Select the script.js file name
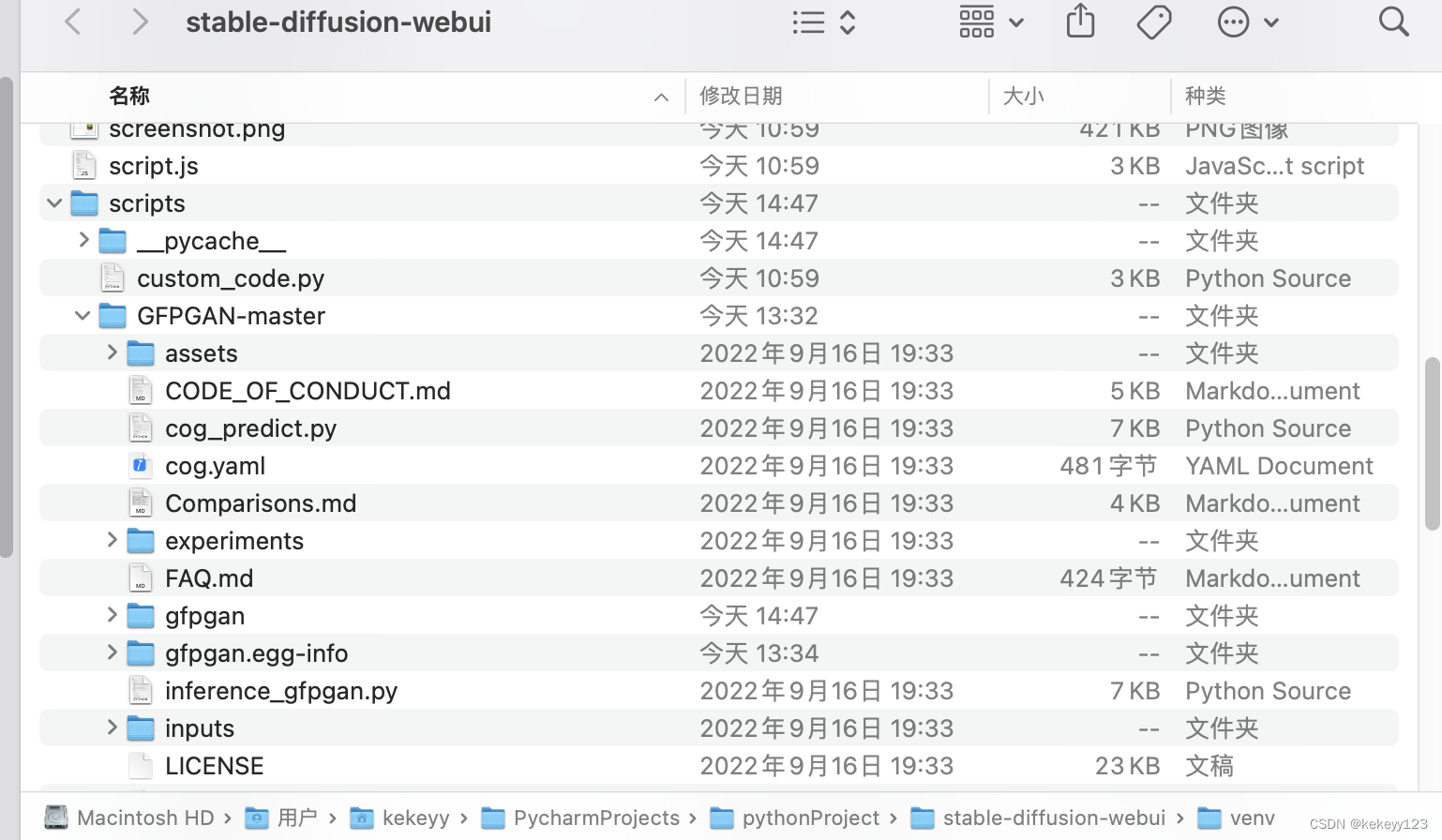 tap(154, 166)
